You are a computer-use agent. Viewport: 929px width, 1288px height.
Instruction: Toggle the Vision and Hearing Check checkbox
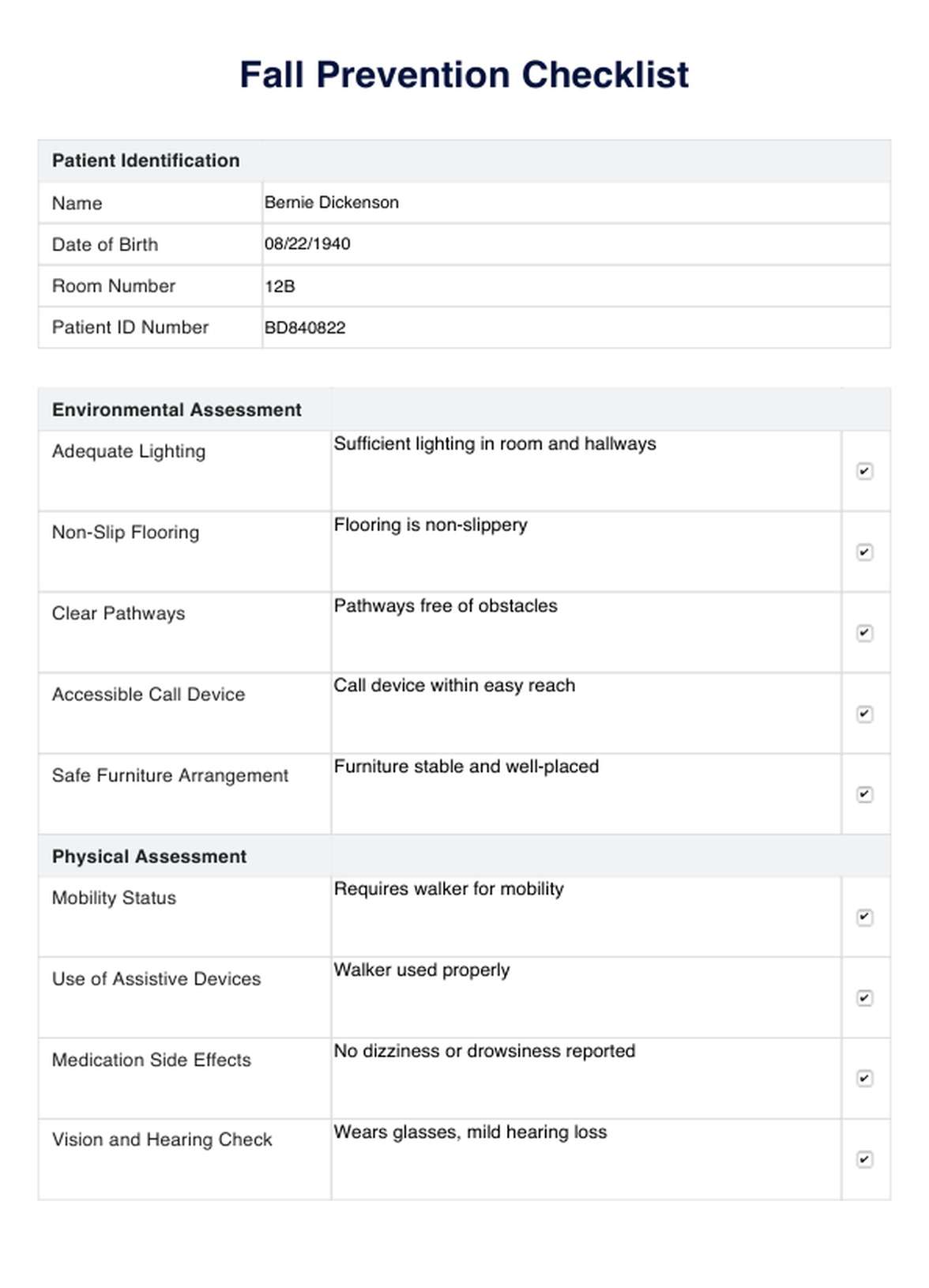pyautogui.click(x=864, y=1160)
